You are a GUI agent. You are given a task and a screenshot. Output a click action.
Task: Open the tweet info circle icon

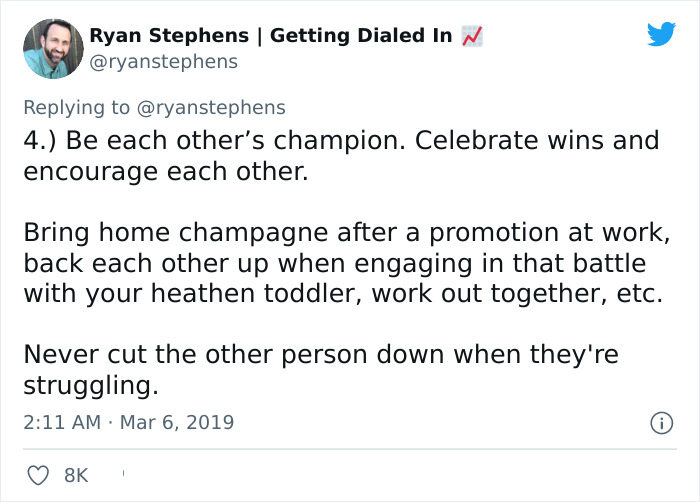point(660,423)
